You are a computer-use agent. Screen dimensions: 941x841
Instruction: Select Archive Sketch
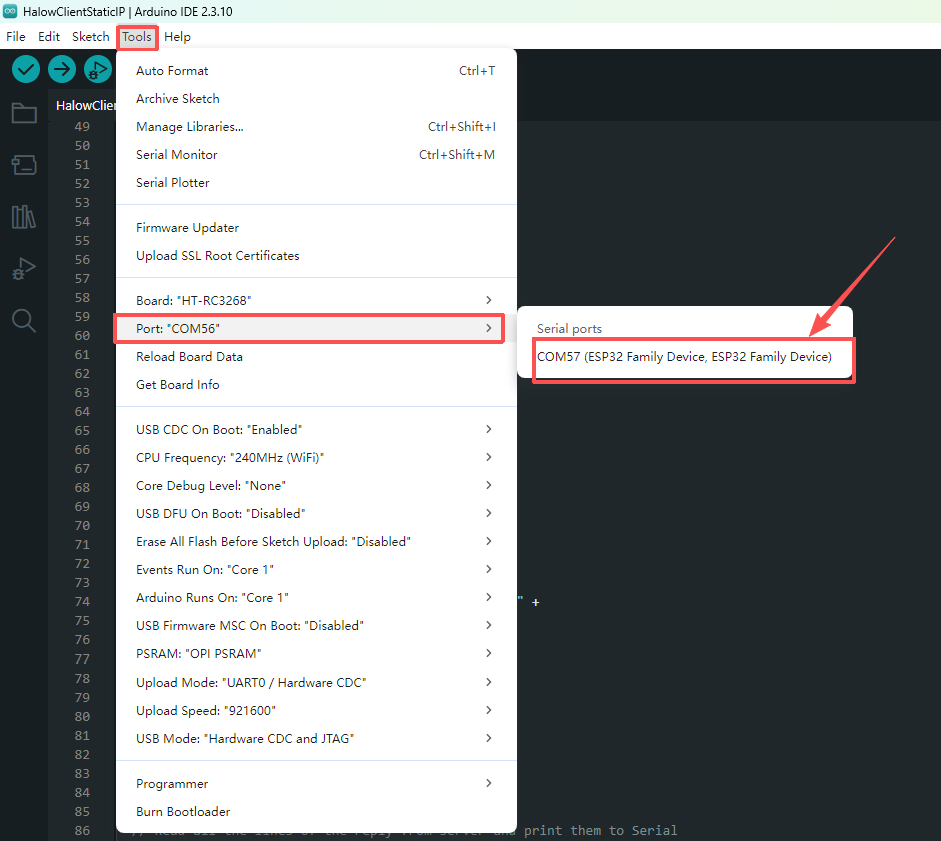316,98
